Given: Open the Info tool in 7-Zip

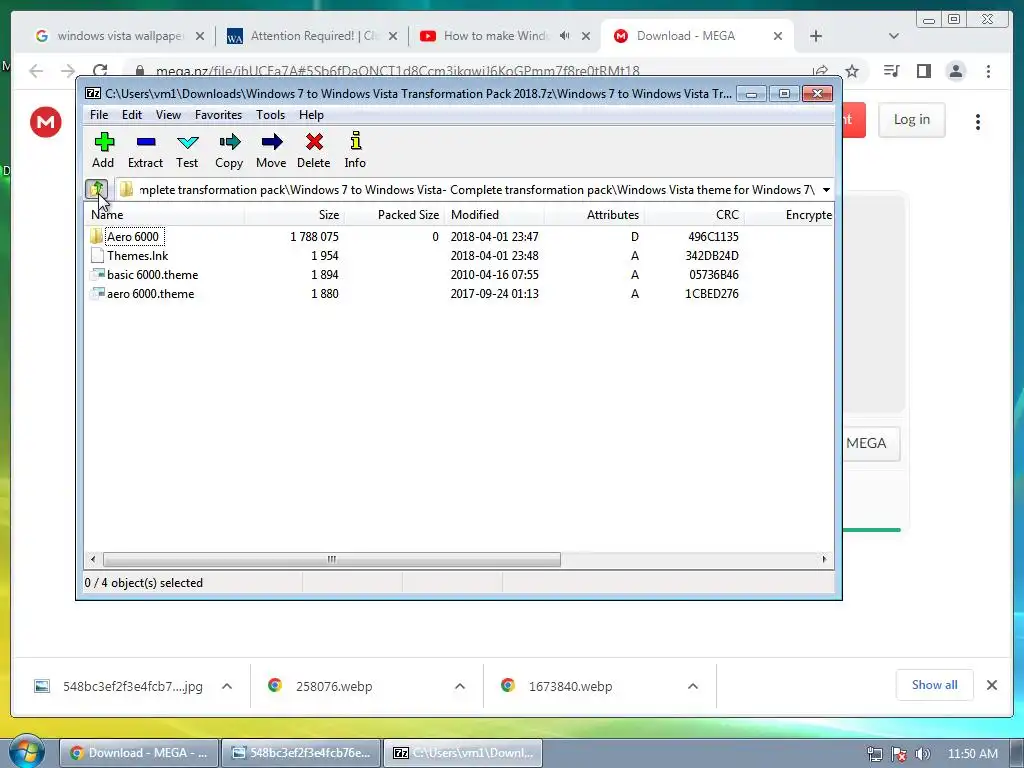Looking at the screenshot, I should [355, 140].
